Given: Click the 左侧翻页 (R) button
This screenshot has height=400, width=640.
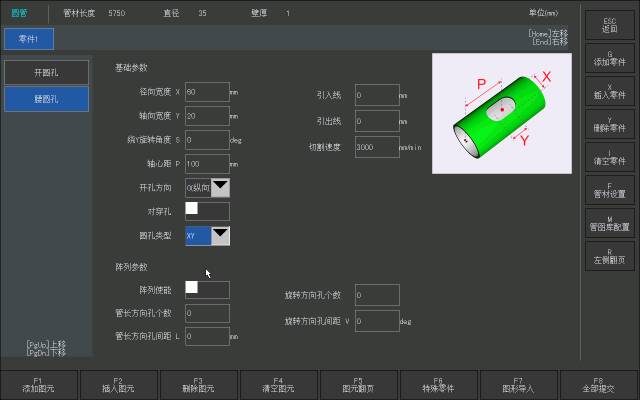Looking at the screenshot, I should (x=609, y=257).
